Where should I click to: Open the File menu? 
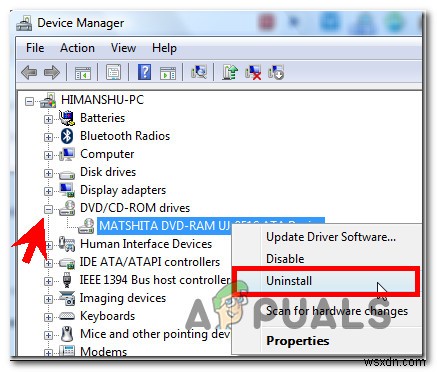click(x=35, y=48)
